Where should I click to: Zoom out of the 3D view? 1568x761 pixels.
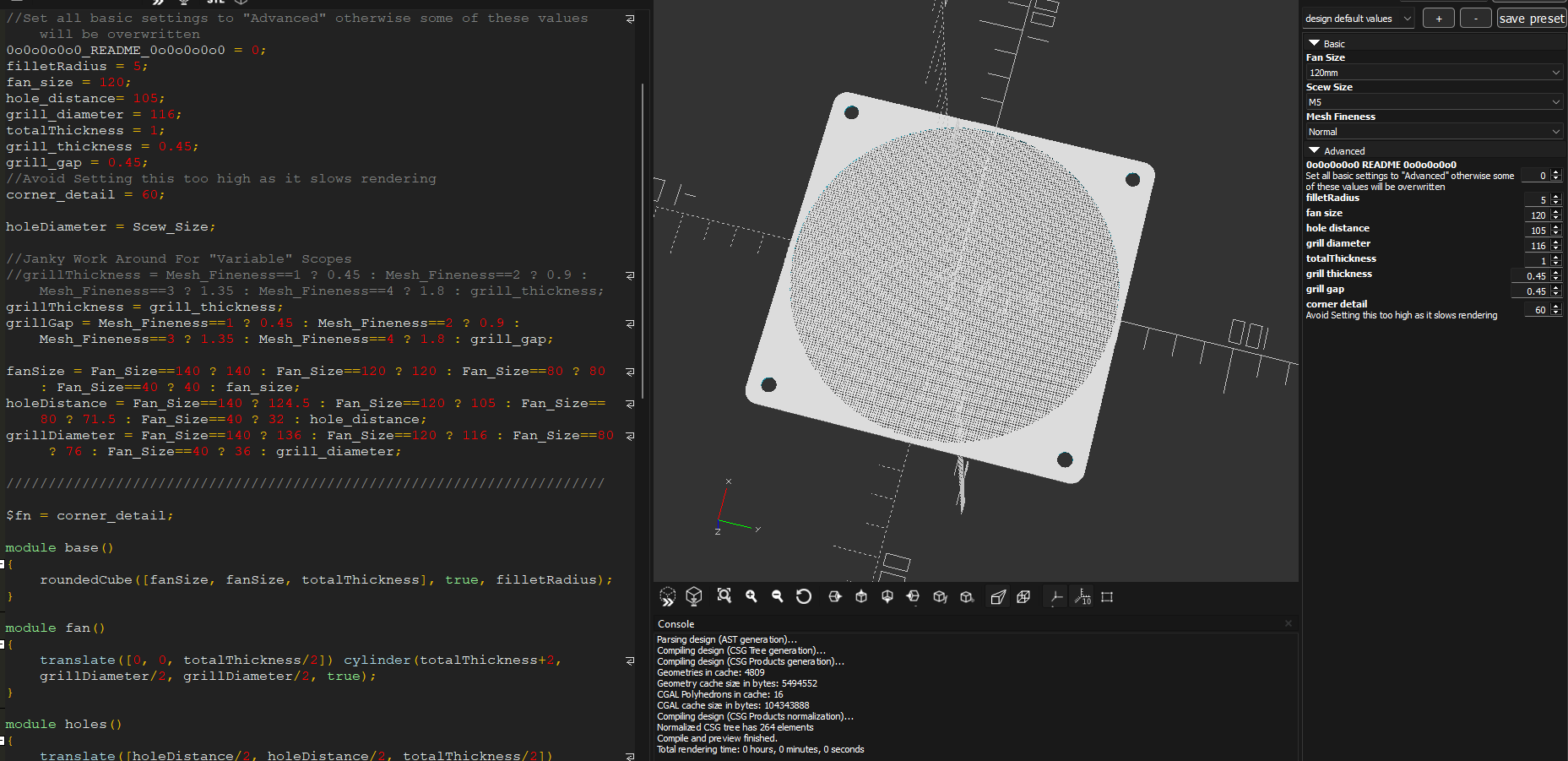click(777, 596)
